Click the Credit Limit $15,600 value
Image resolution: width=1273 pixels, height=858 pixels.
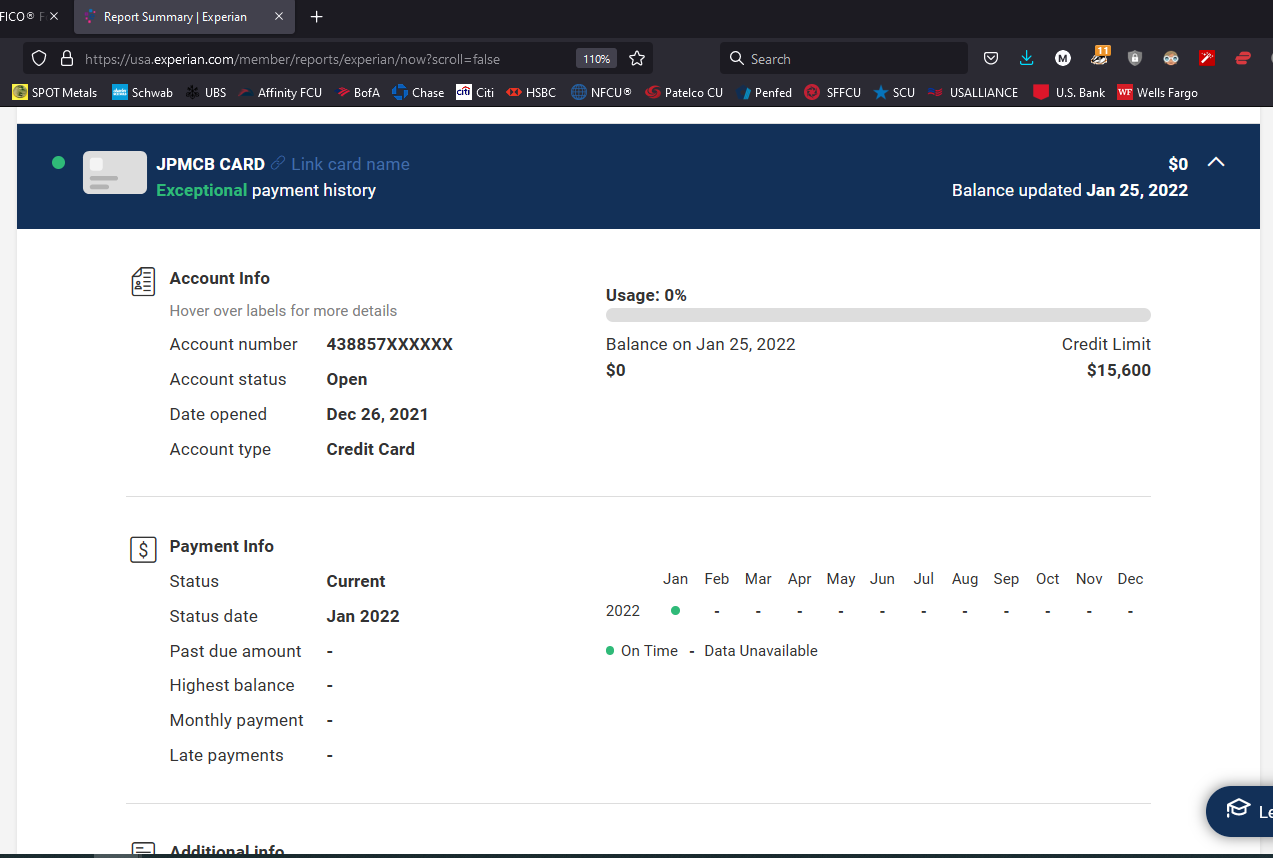[x=1118, y=370]
